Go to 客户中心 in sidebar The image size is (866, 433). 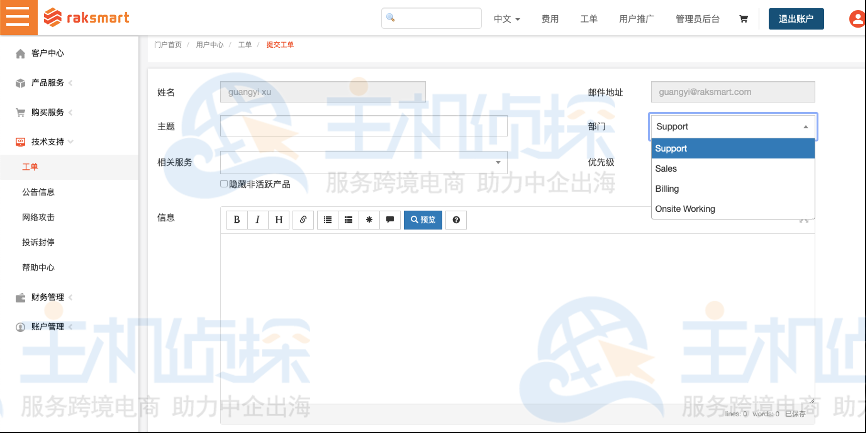tap(47, 54)
